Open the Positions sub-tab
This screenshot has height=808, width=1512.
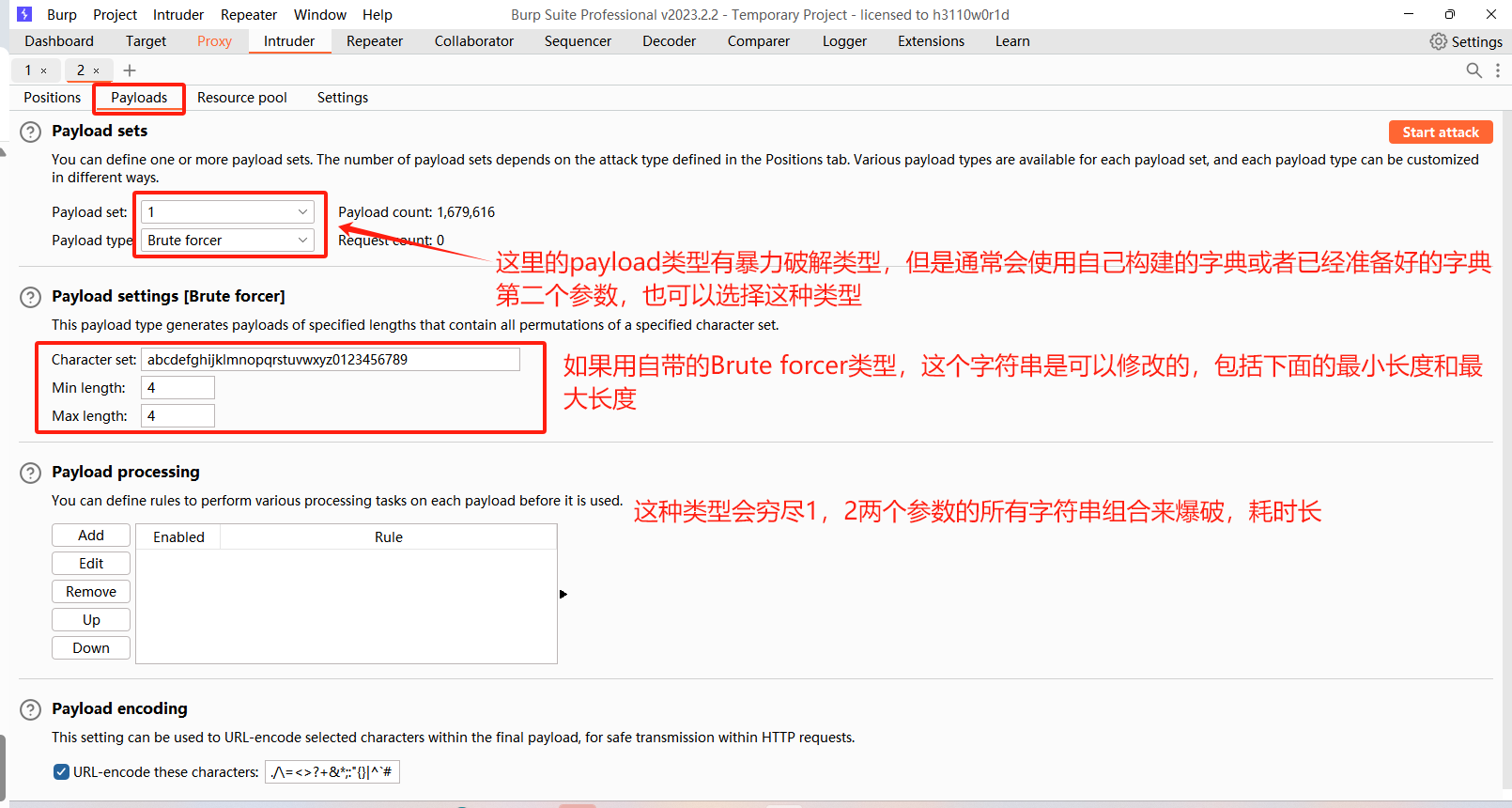53,98
